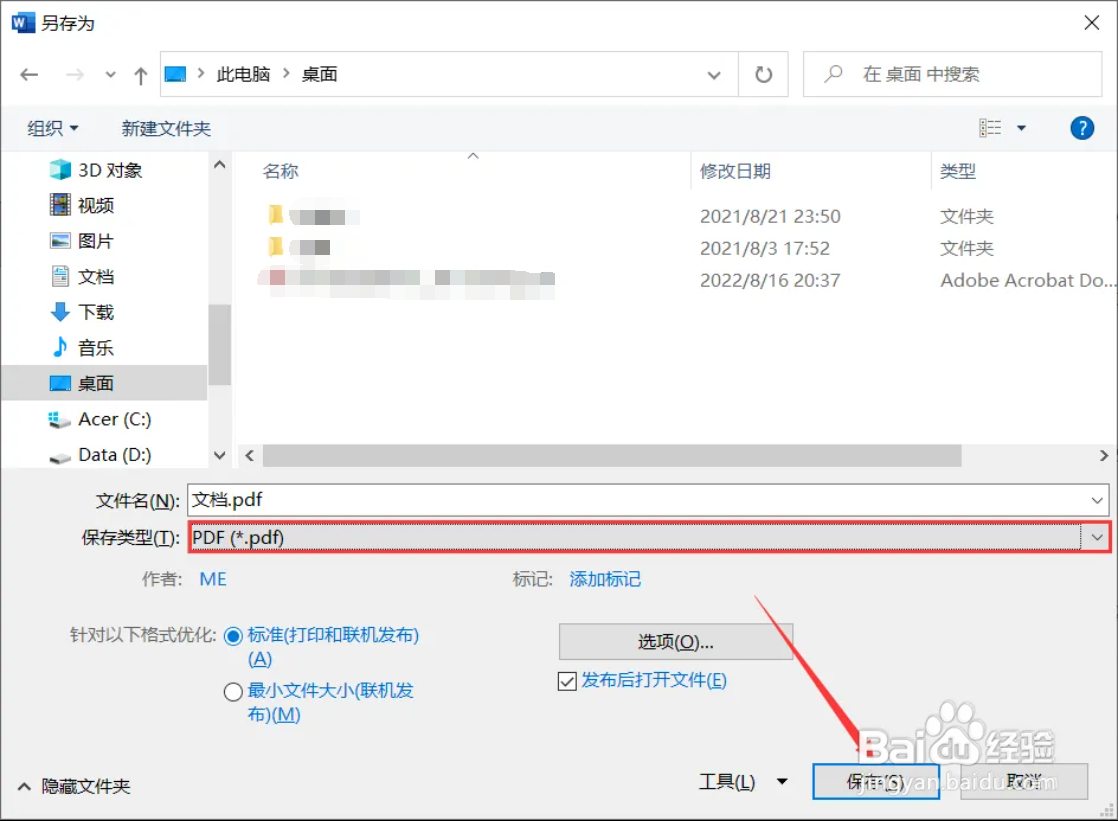Open the 音乐 folder in sidebar
The width and height of the screenshot is (1118, 821).
point(96,348)
